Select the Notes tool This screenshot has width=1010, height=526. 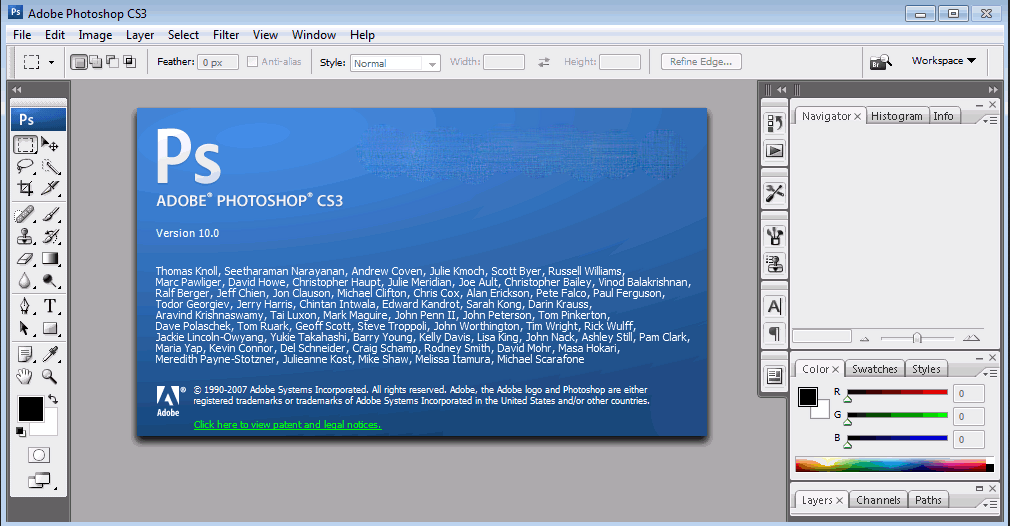[26, 353]
